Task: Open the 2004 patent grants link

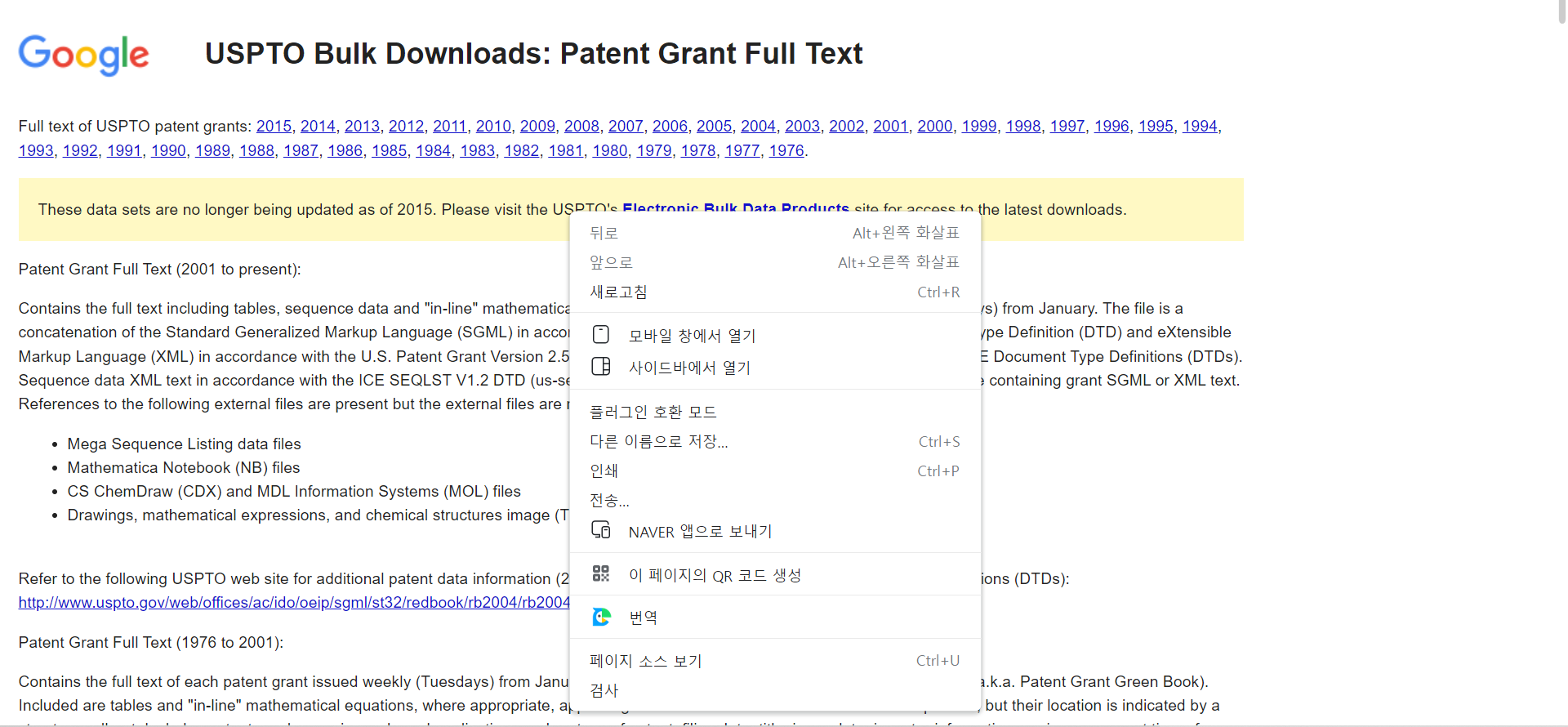Action: click(x=758, y=126)
